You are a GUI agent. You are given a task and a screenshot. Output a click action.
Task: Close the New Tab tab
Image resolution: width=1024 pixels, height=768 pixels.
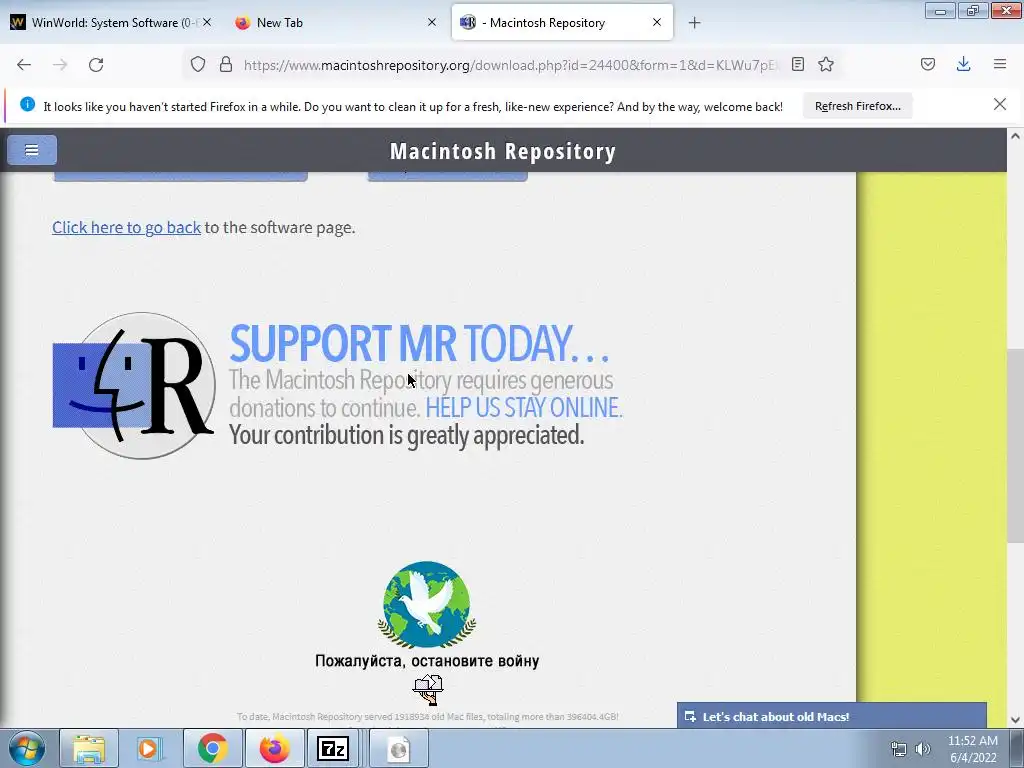432,22
